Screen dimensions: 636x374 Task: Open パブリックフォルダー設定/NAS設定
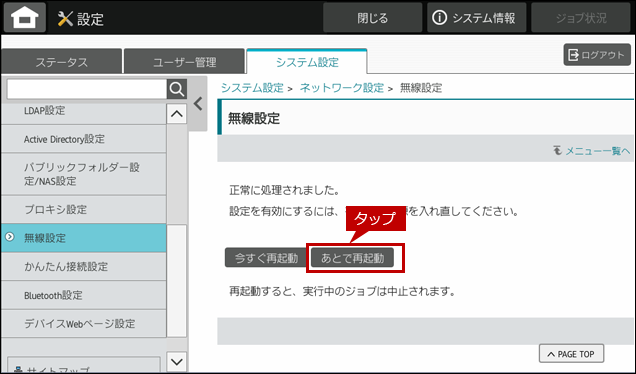pos(84,174)
